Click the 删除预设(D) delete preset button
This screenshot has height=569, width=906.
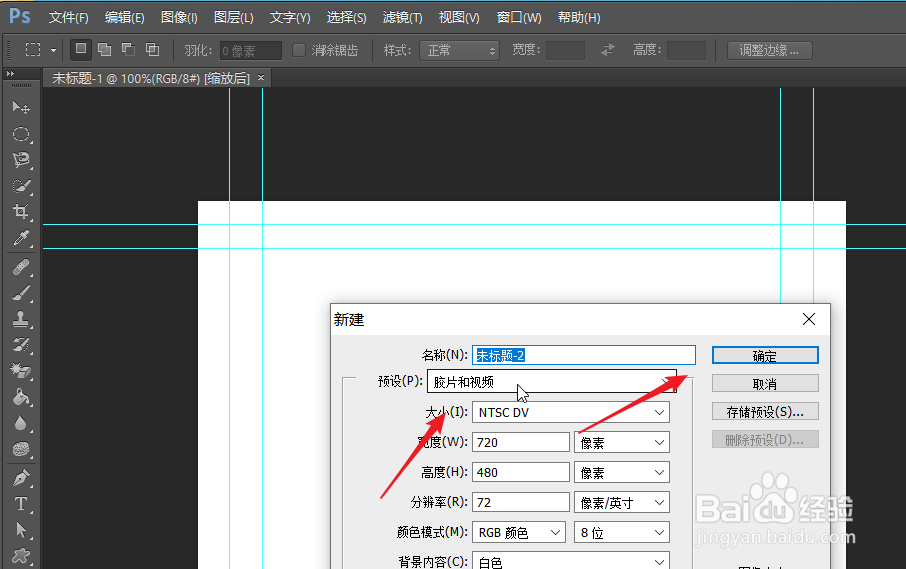point(765,440)
